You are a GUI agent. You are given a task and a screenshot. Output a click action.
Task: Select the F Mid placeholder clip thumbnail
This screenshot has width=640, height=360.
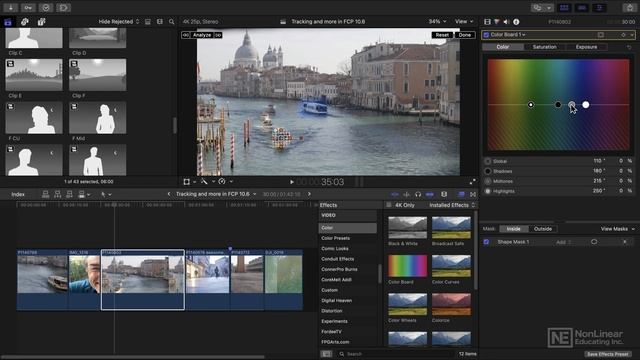[x=98, y=118]
